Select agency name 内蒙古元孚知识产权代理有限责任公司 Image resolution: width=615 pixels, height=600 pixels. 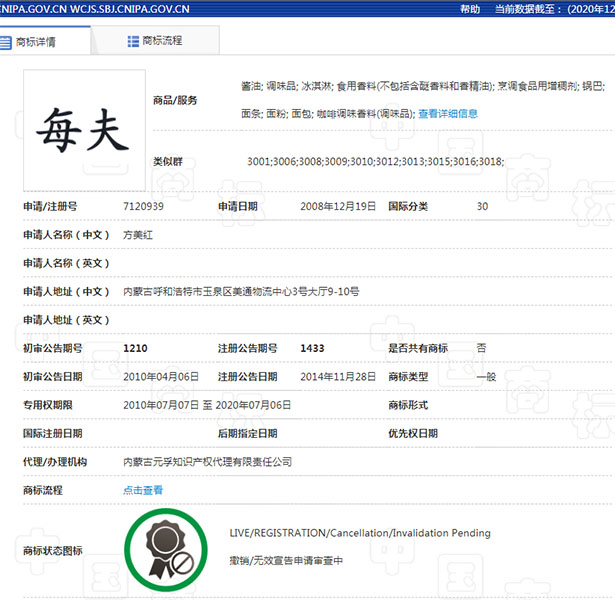[x=207, y=462]
